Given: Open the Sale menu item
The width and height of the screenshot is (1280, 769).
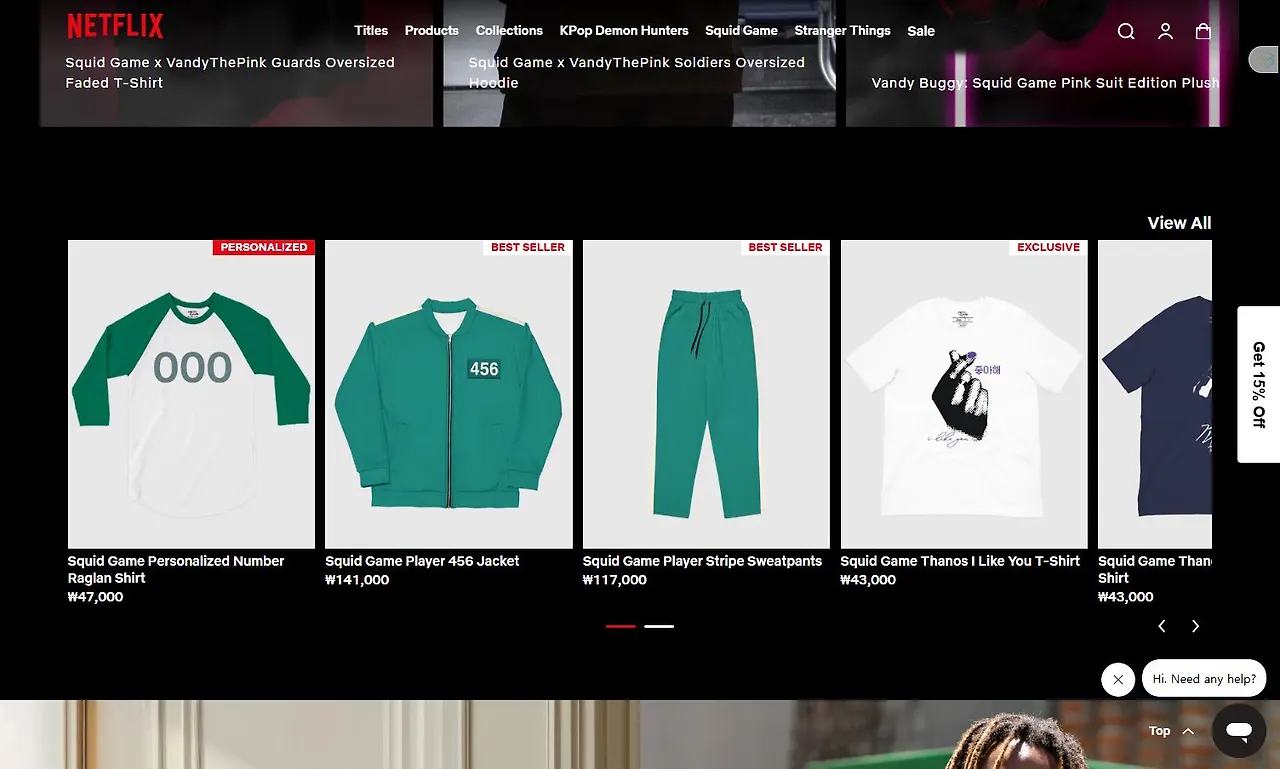Looking at the screenshot, I should coord(921,31).
